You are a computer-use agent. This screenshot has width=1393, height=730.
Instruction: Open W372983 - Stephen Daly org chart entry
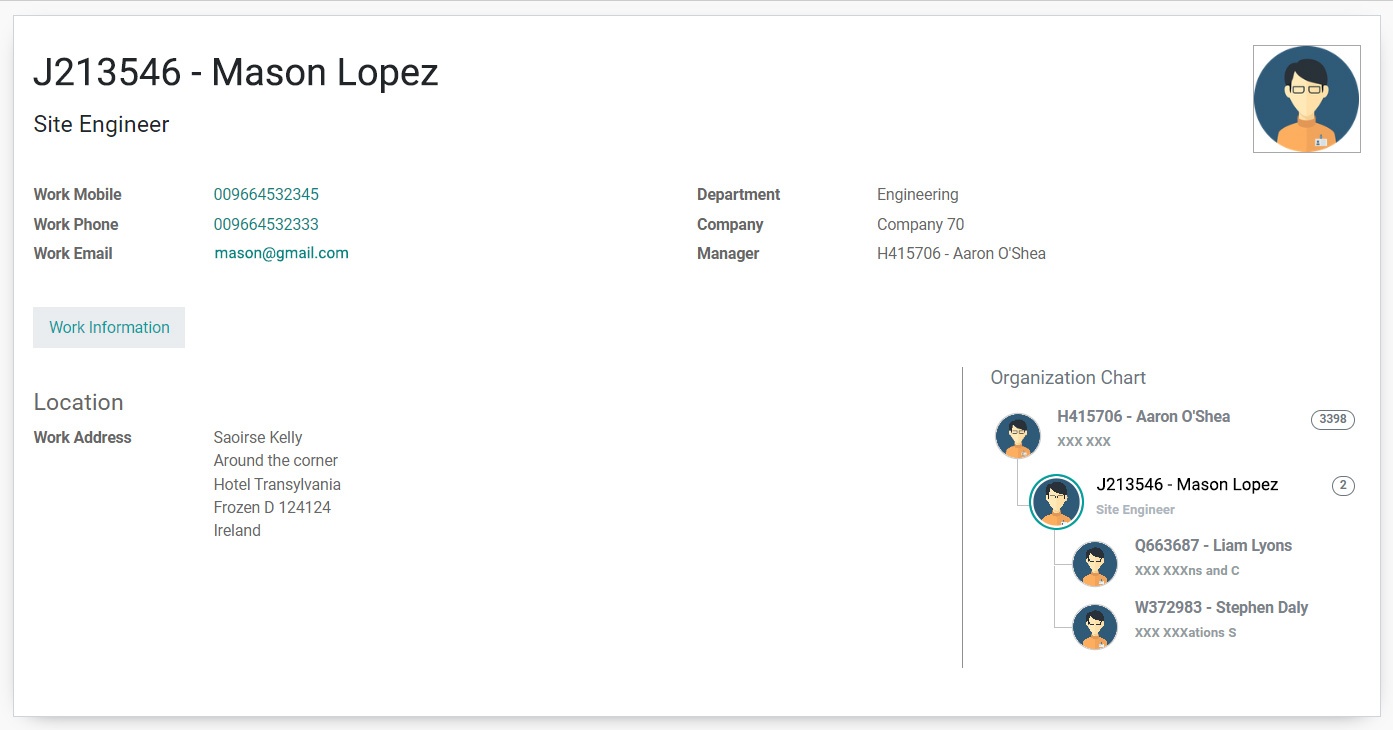[x=1221, y=607]
